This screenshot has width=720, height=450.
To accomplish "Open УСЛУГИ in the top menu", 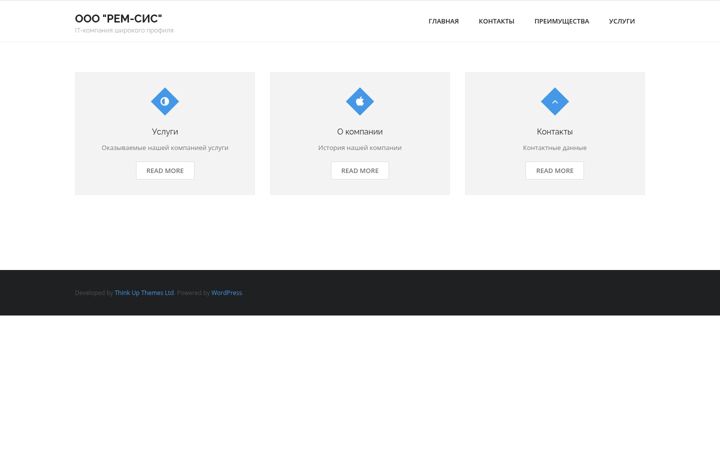I will 622,21.
